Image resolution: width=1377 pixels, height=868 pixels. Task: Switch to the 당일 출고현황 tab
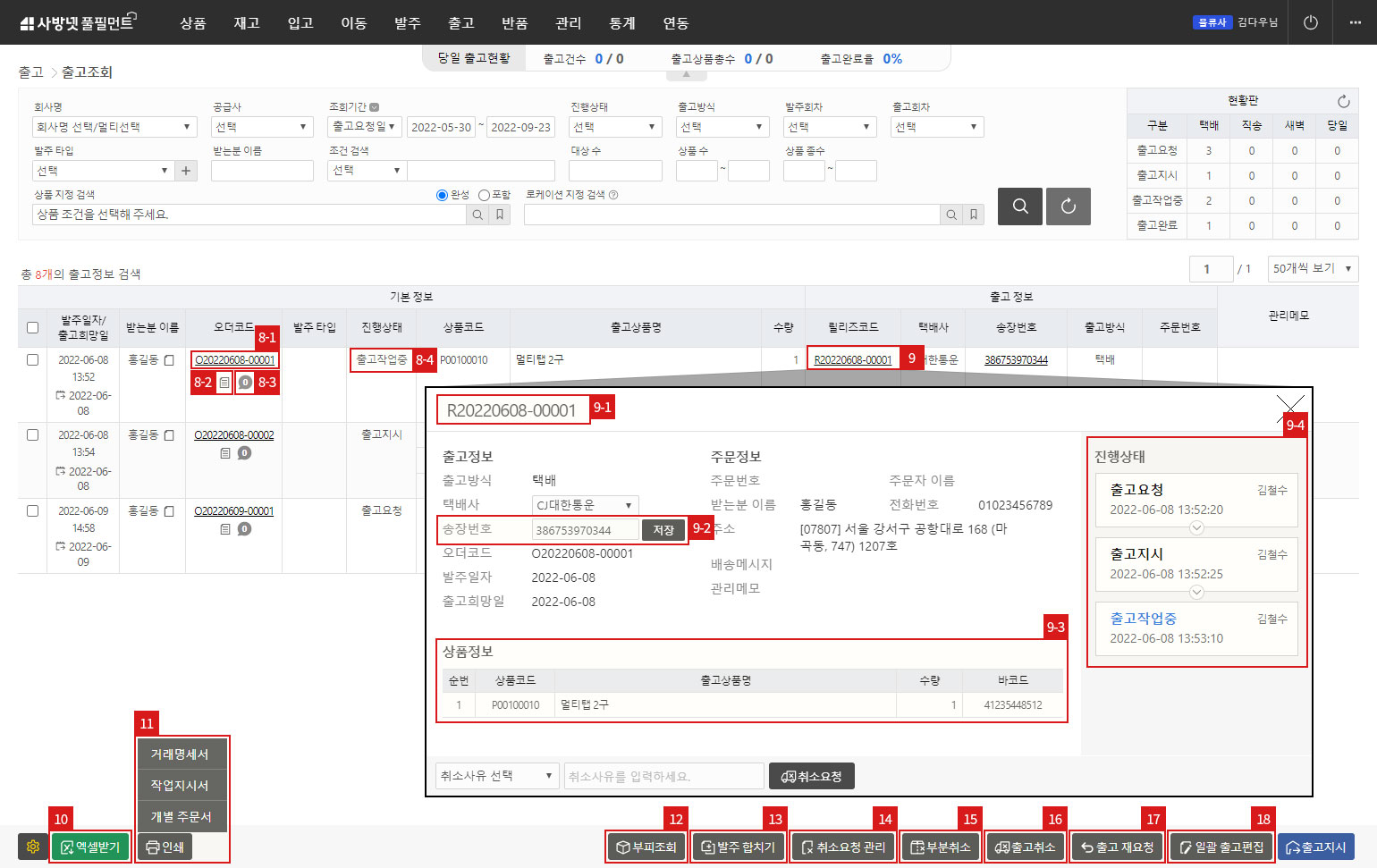473,58
